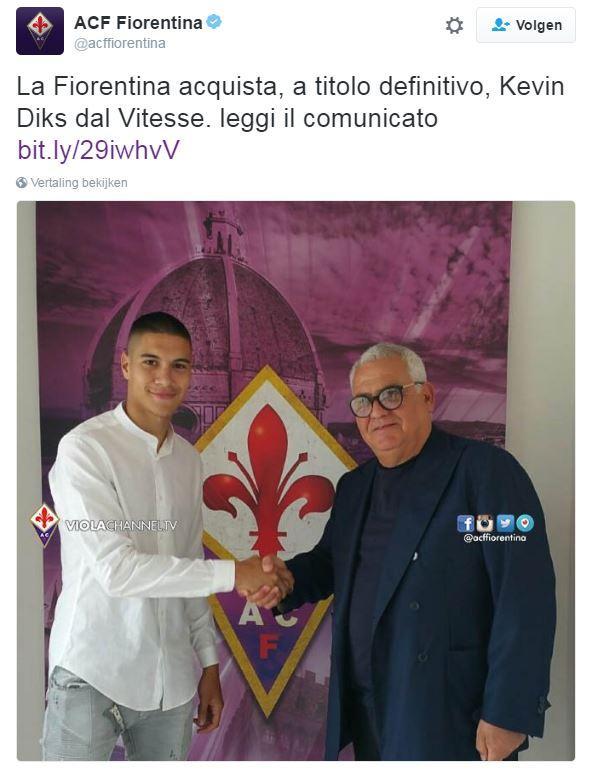The image size is (591, 771).
Task: Click the tweet text about Kevin Diks
Action: (290, 102)
